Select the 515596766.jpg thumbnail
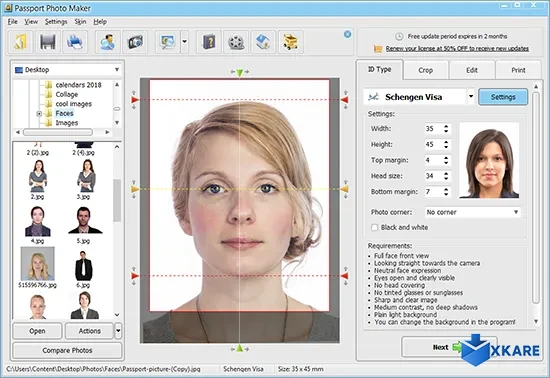The width and height of the screenshot is (550, 378). pos(38,267)
